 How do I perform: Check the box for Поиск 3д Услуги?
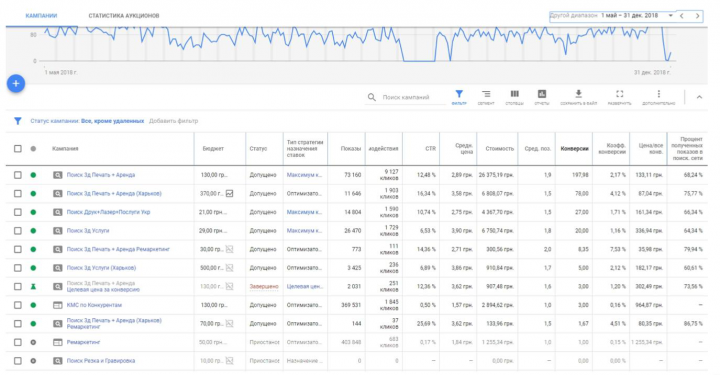(17, 231)
